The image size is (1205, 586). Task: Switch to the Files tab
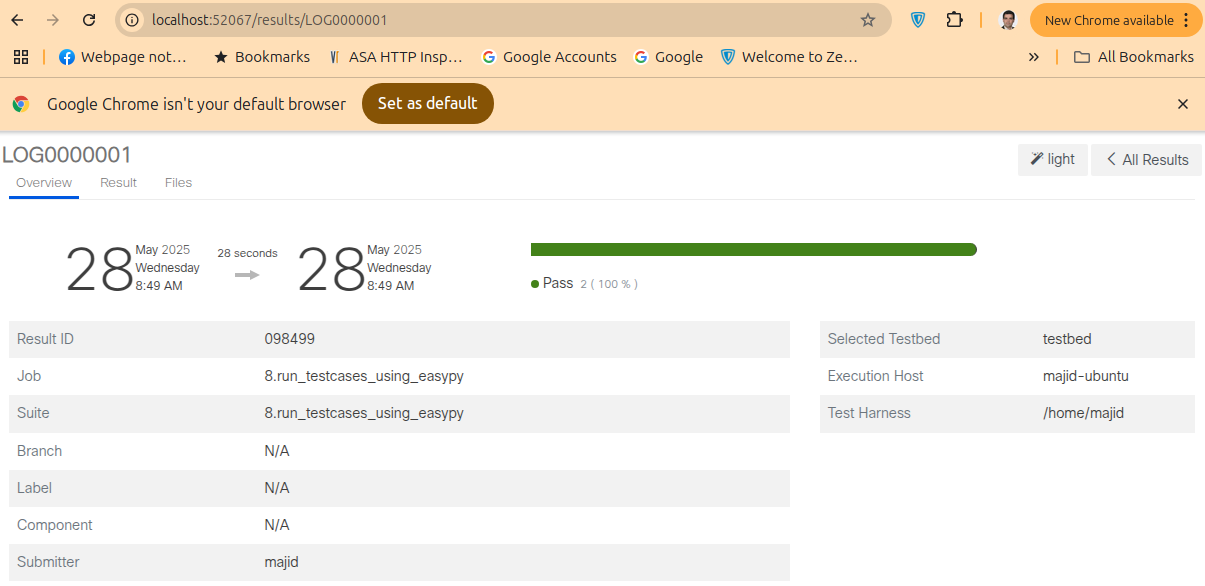click(x=179, y=183)
